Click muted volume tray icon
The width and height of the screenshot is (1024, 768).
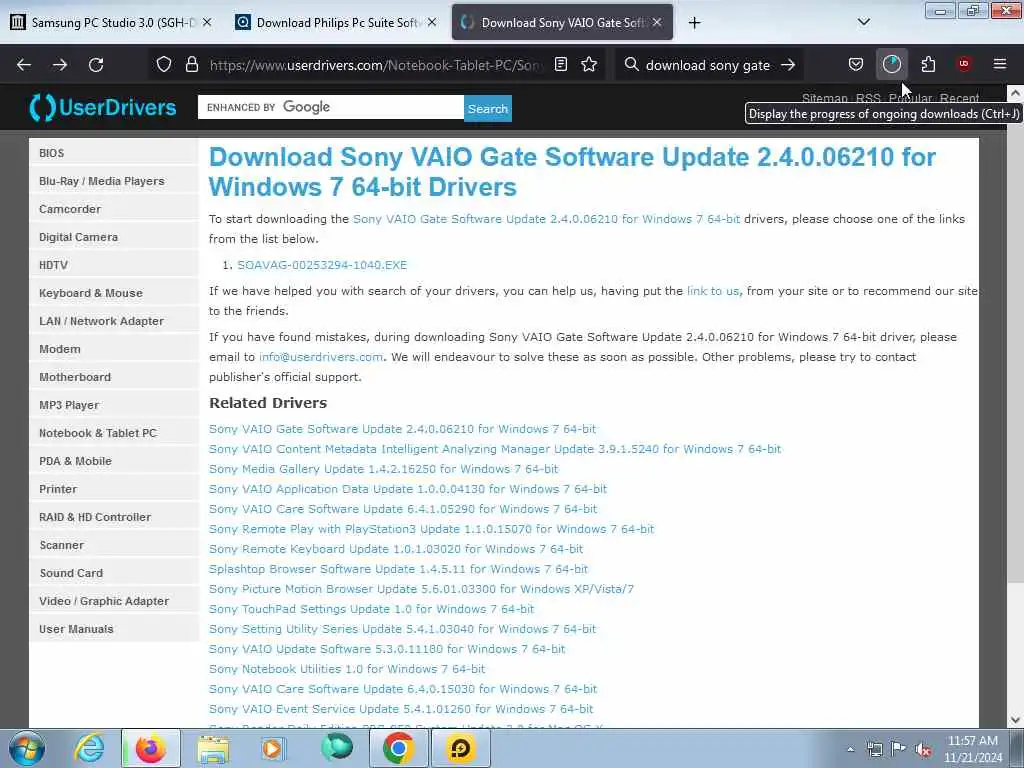[923, 750]
